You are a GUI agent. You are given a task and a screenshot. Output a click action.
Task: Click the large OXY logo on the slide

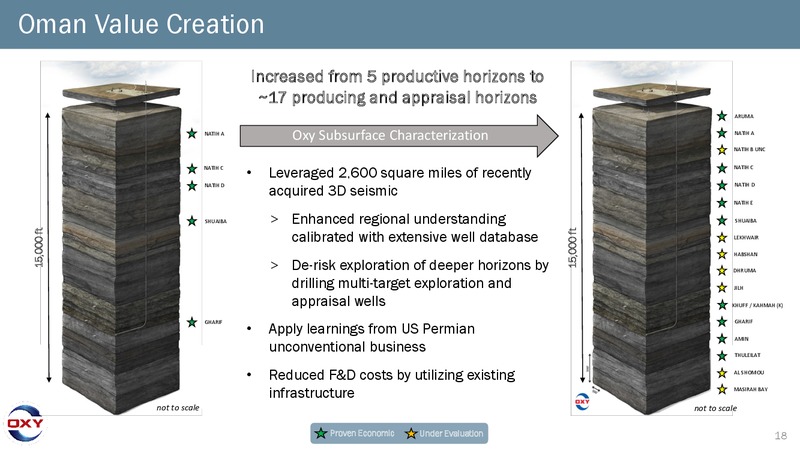24,422
